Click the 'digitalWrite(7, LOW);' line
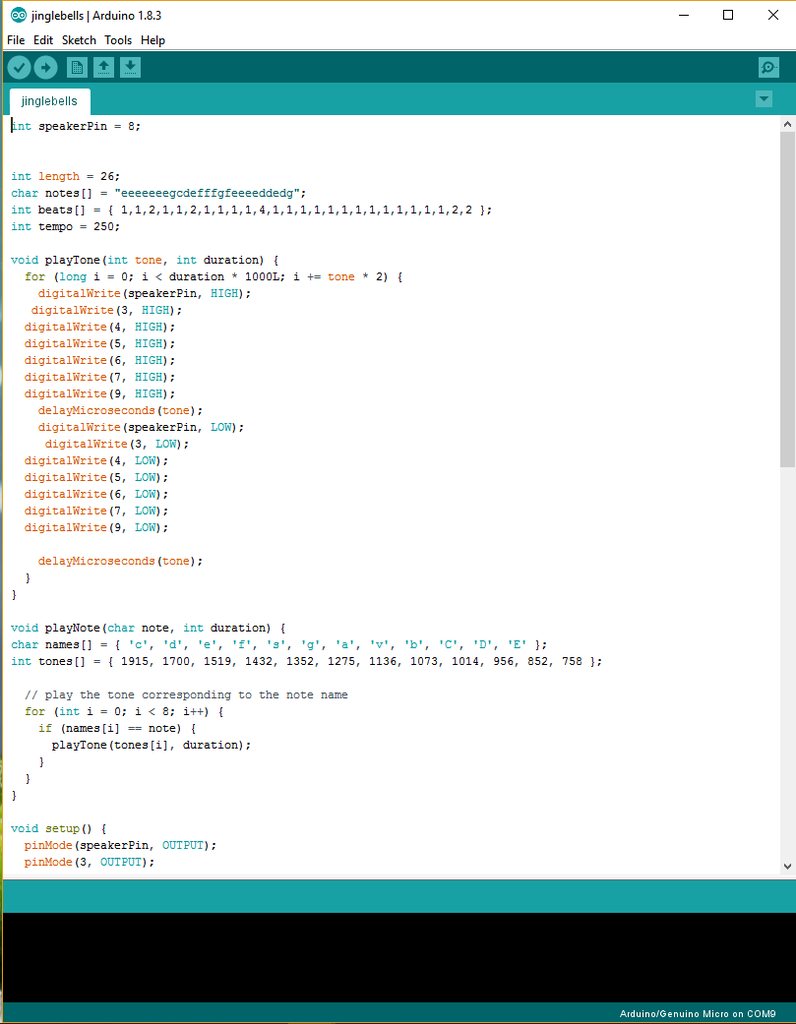The image size is (796, 1024). click(x=97, y=511)
